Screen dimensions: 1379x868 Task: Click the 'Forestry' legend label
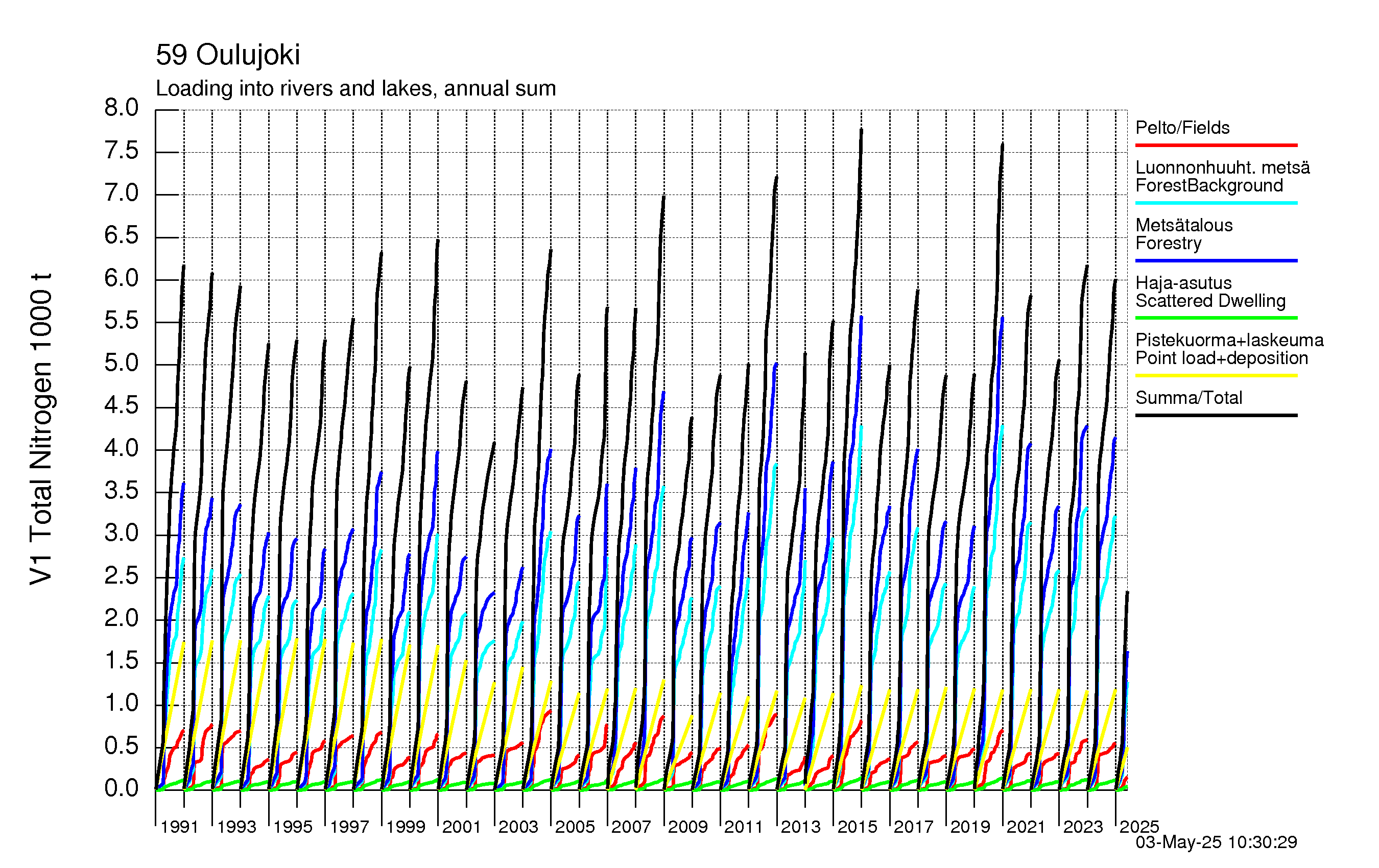[x=1168, y=244]
